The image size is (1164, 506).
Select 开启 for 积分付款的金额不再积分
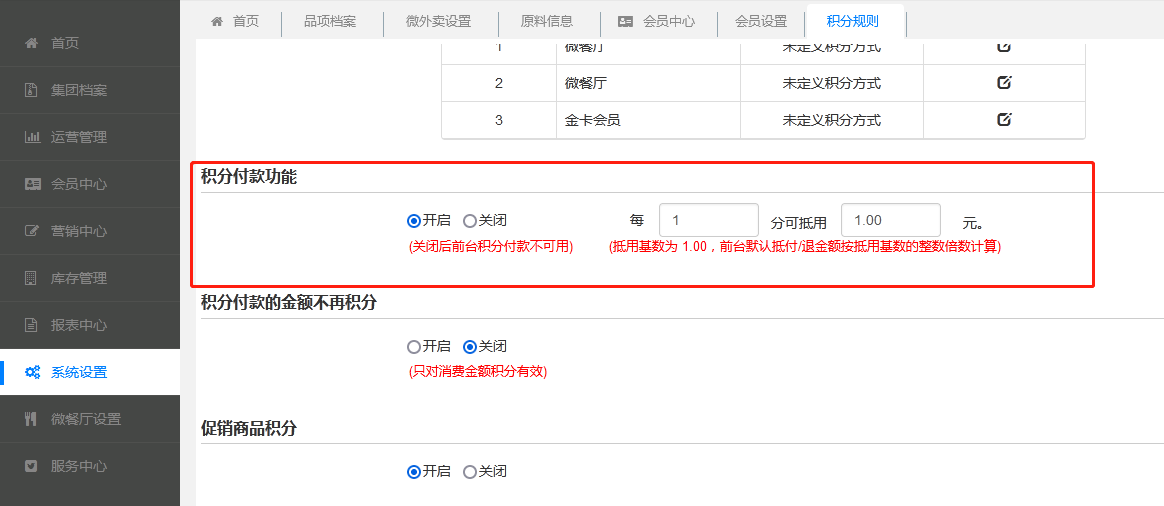(x=414, y=347)
